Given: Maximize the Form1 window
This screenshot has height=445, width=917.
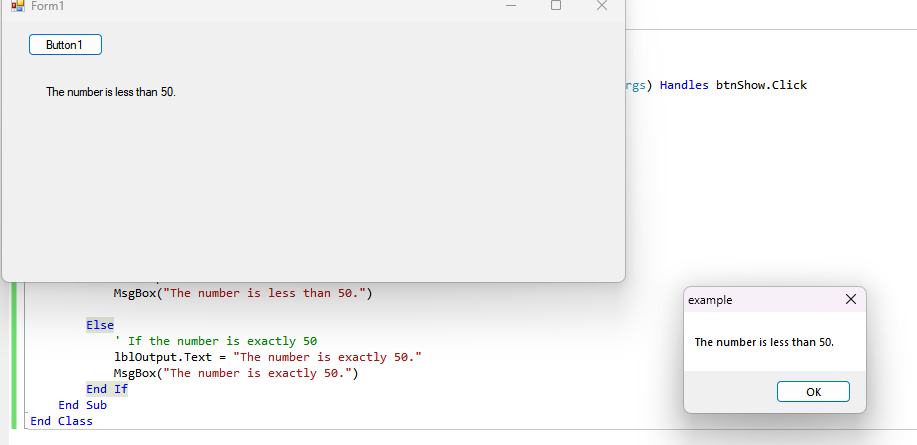Looking at the screenshot, I should click(556, 6).
